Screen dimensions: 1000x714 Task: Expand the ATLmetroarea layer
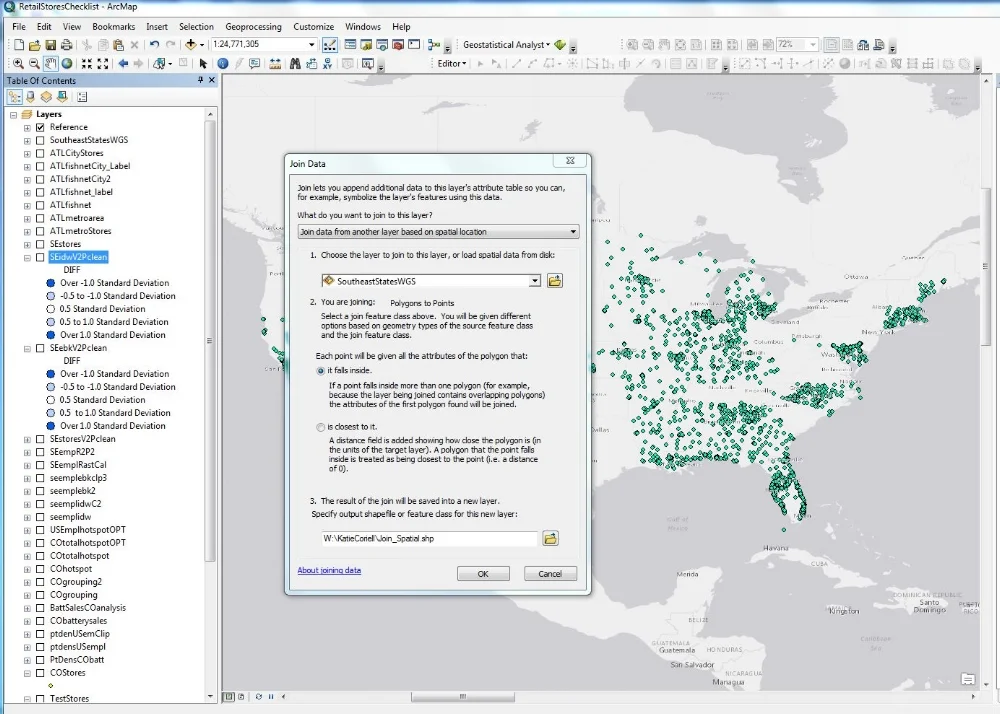pos(27,219)
